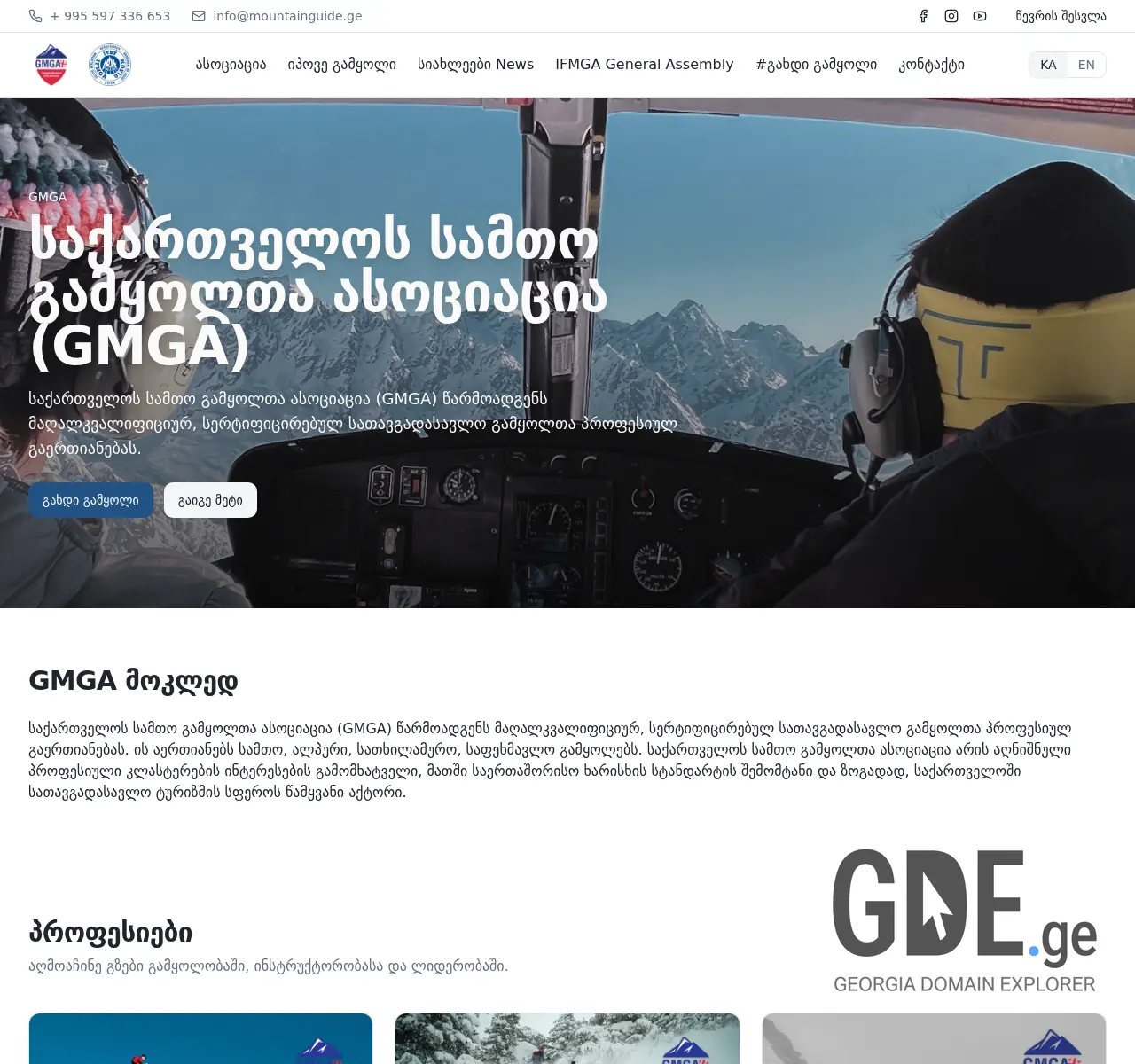Open the Instagram icon in the header
The image size is (1135, 1064).
[951, 16]
